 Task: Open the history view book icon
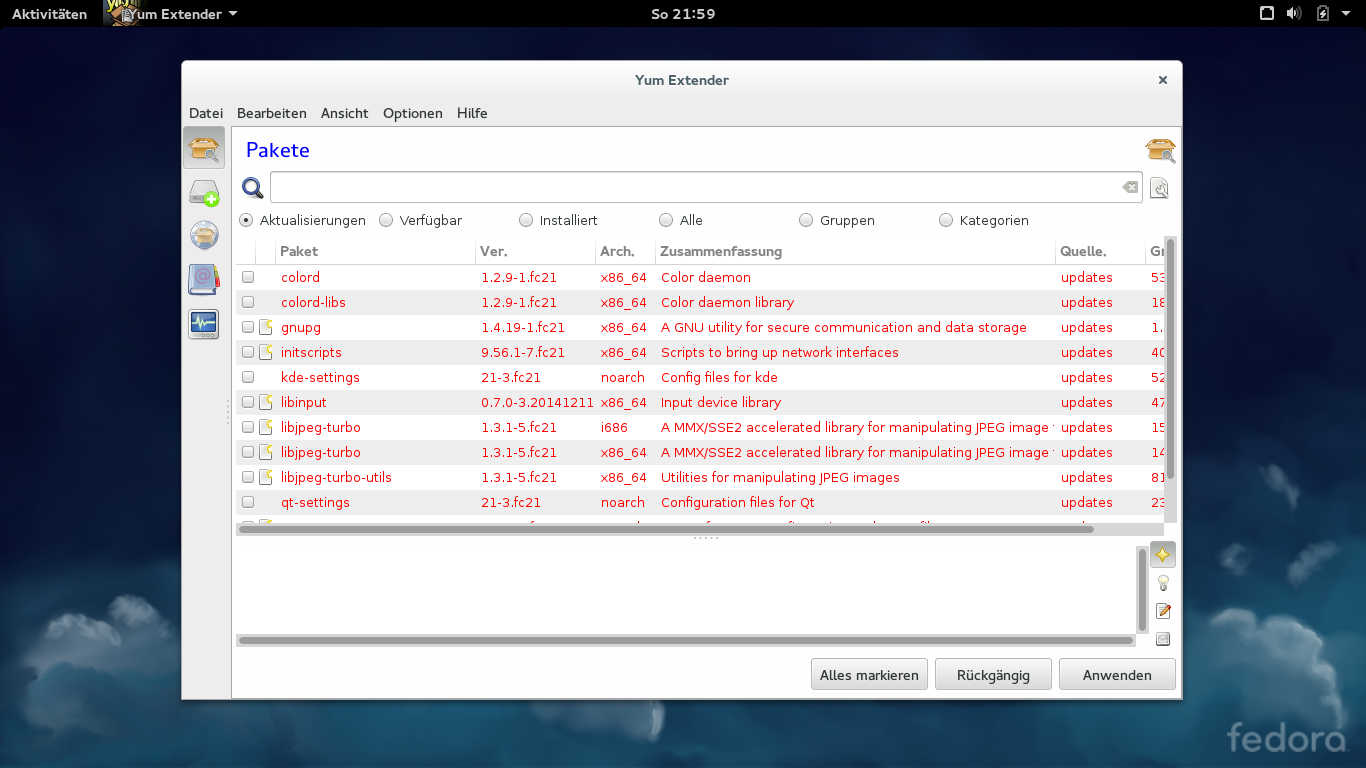tap(204, 279)
